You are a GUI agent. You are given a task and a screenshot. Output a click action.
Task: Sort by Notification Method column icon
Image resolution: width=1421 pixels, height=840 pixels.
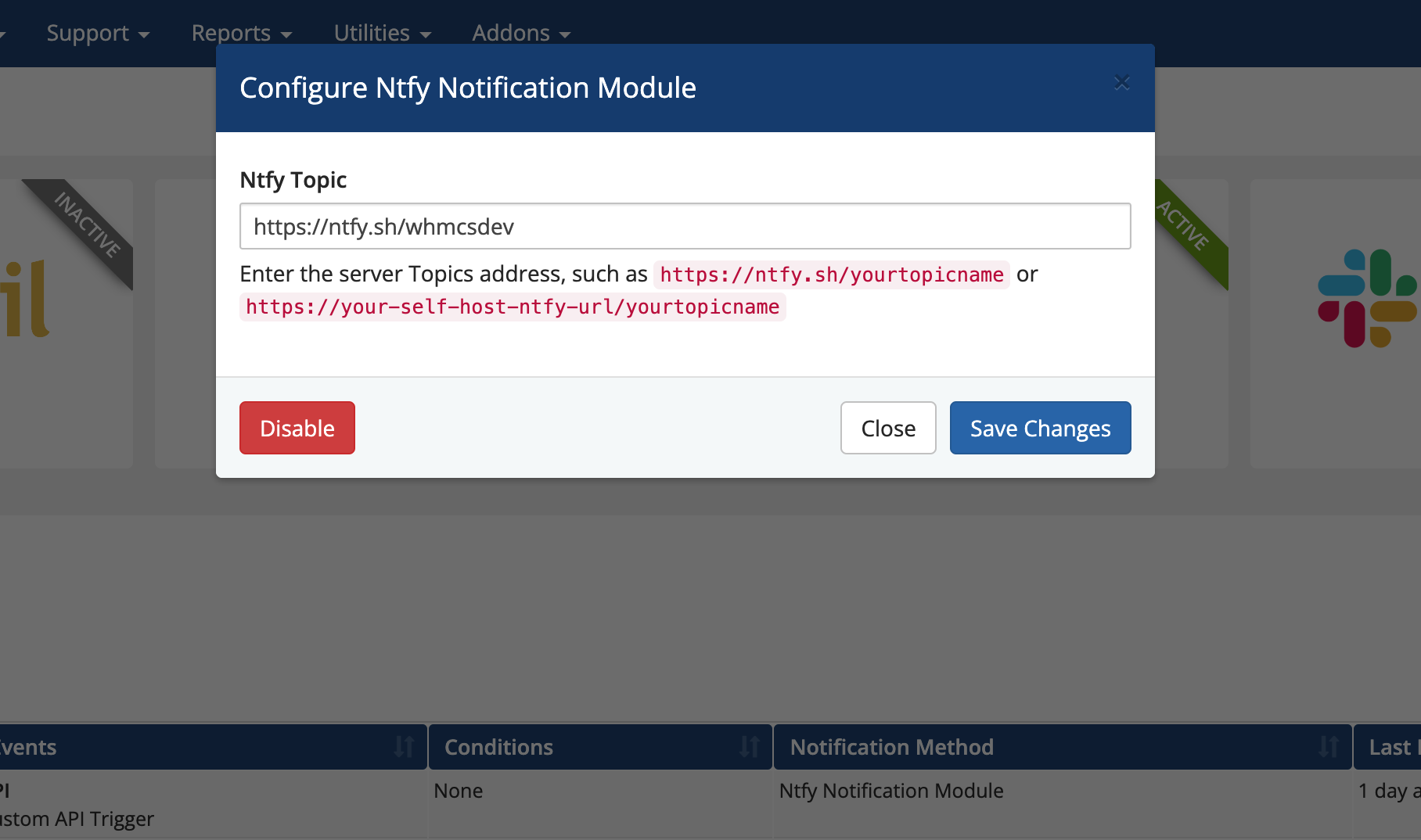(1329, 747)
